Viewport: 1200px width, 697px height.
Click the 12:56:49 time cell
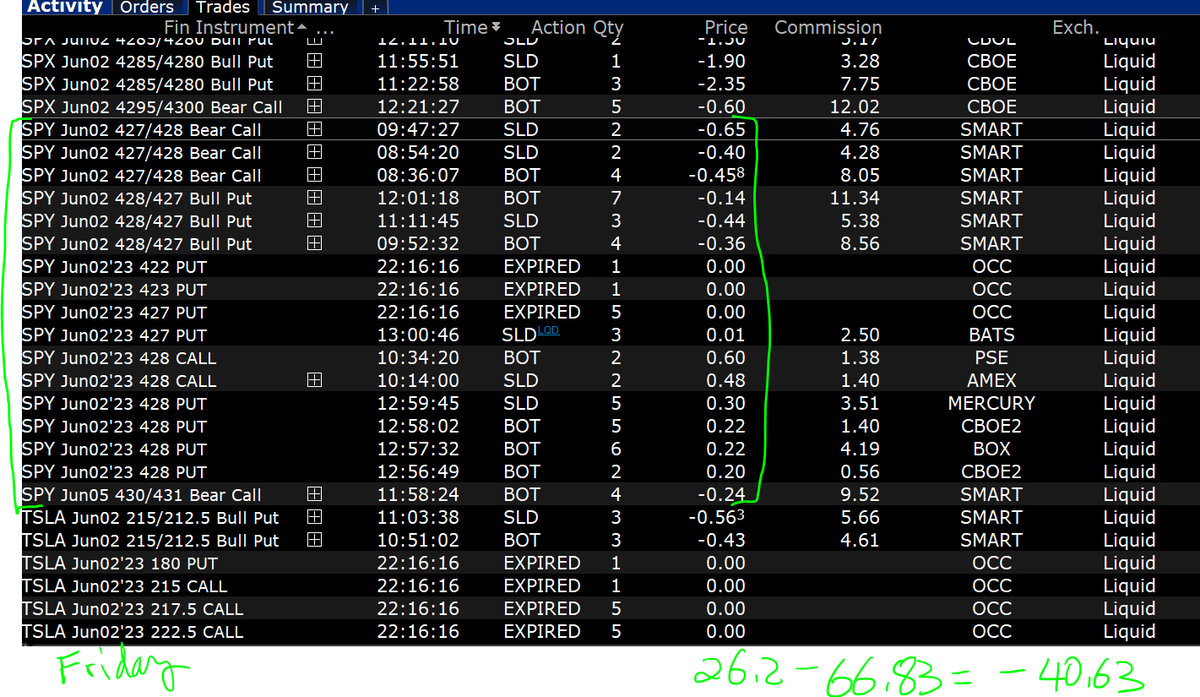coord(418,472)
